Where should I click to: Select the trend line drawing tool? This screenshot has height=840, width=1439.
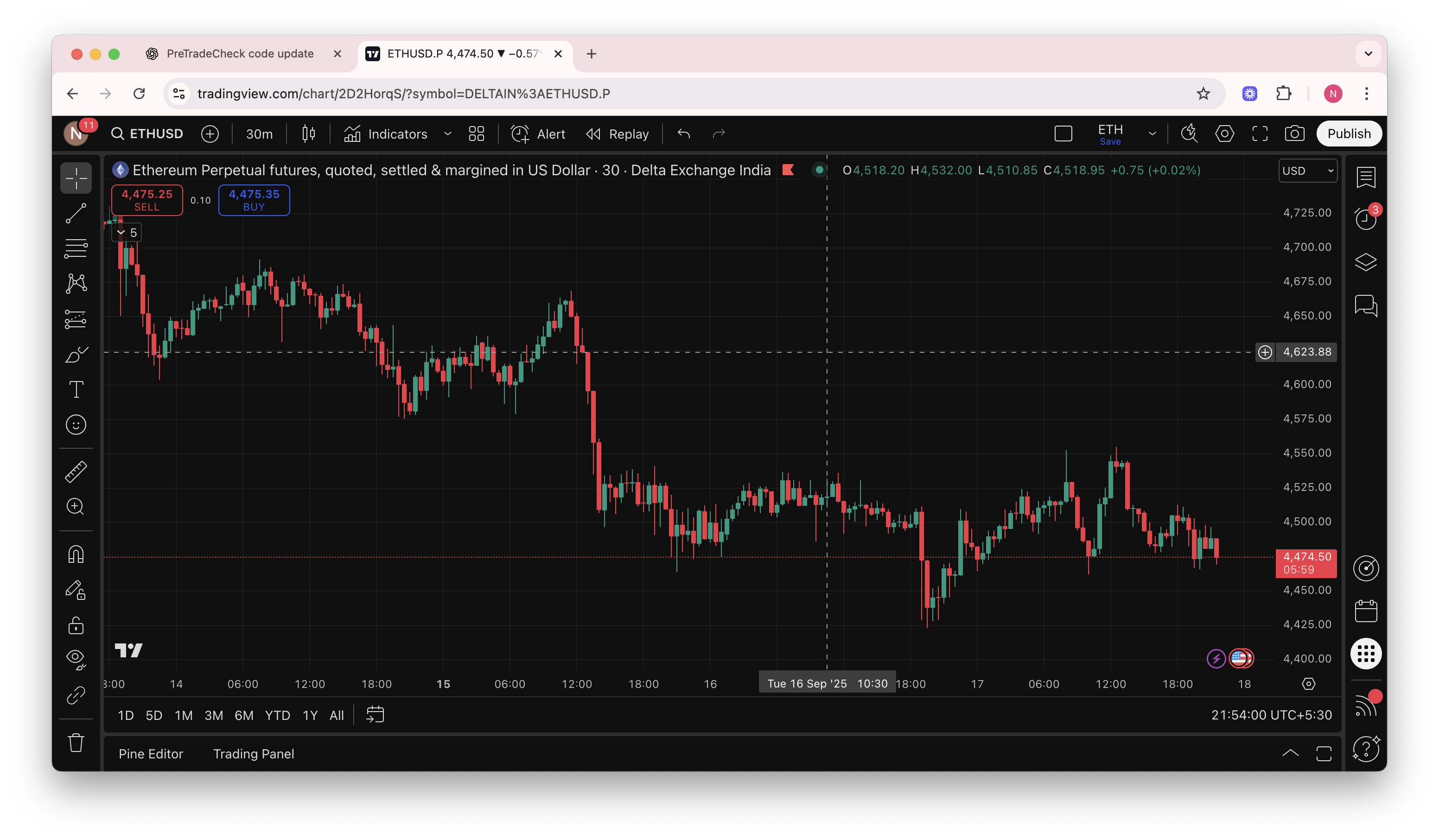[x=76, y=214]
